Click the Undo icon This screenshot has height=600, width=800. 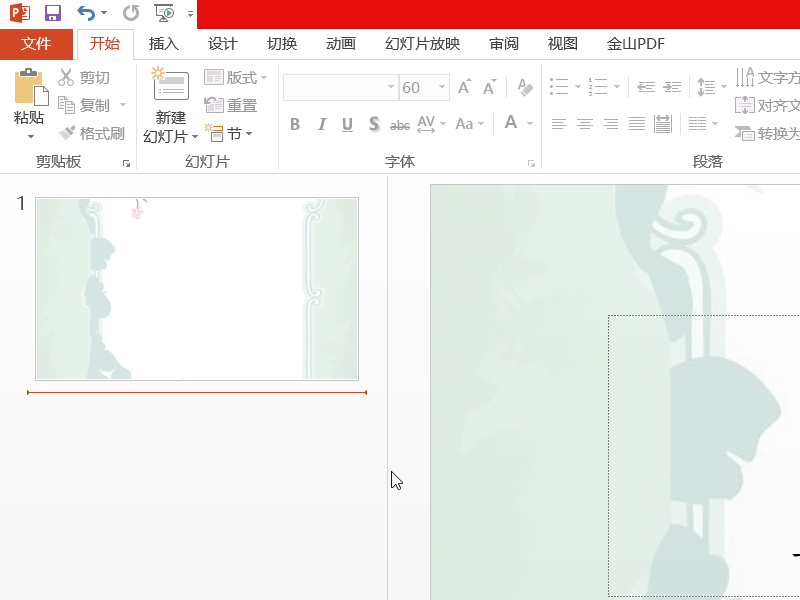(x=86, y=11)
